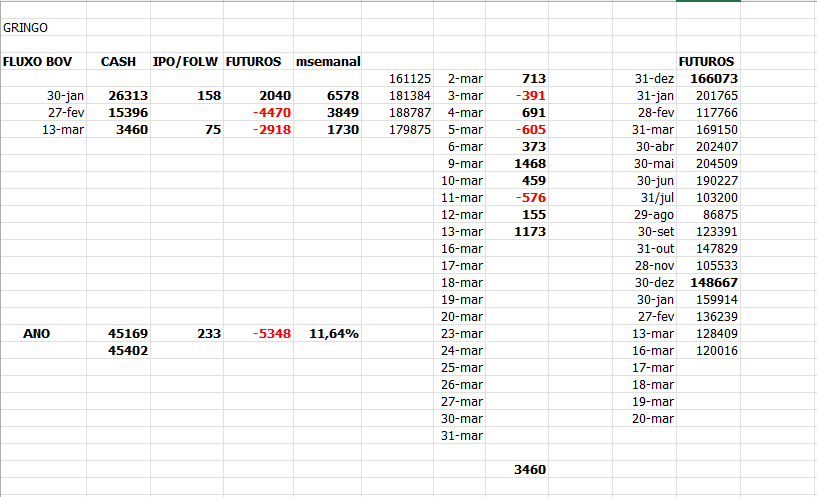Click the 2-mar date cell
The width and height of the screenshot is (817, 497).
pos(460,79)
